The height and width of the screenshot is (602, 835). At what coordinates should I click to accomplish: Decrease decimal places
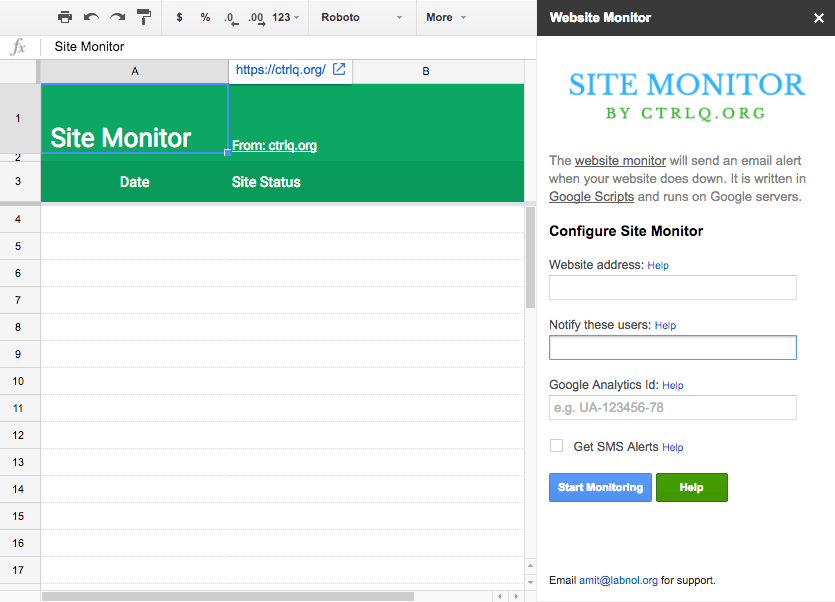[x=231, y=18]
